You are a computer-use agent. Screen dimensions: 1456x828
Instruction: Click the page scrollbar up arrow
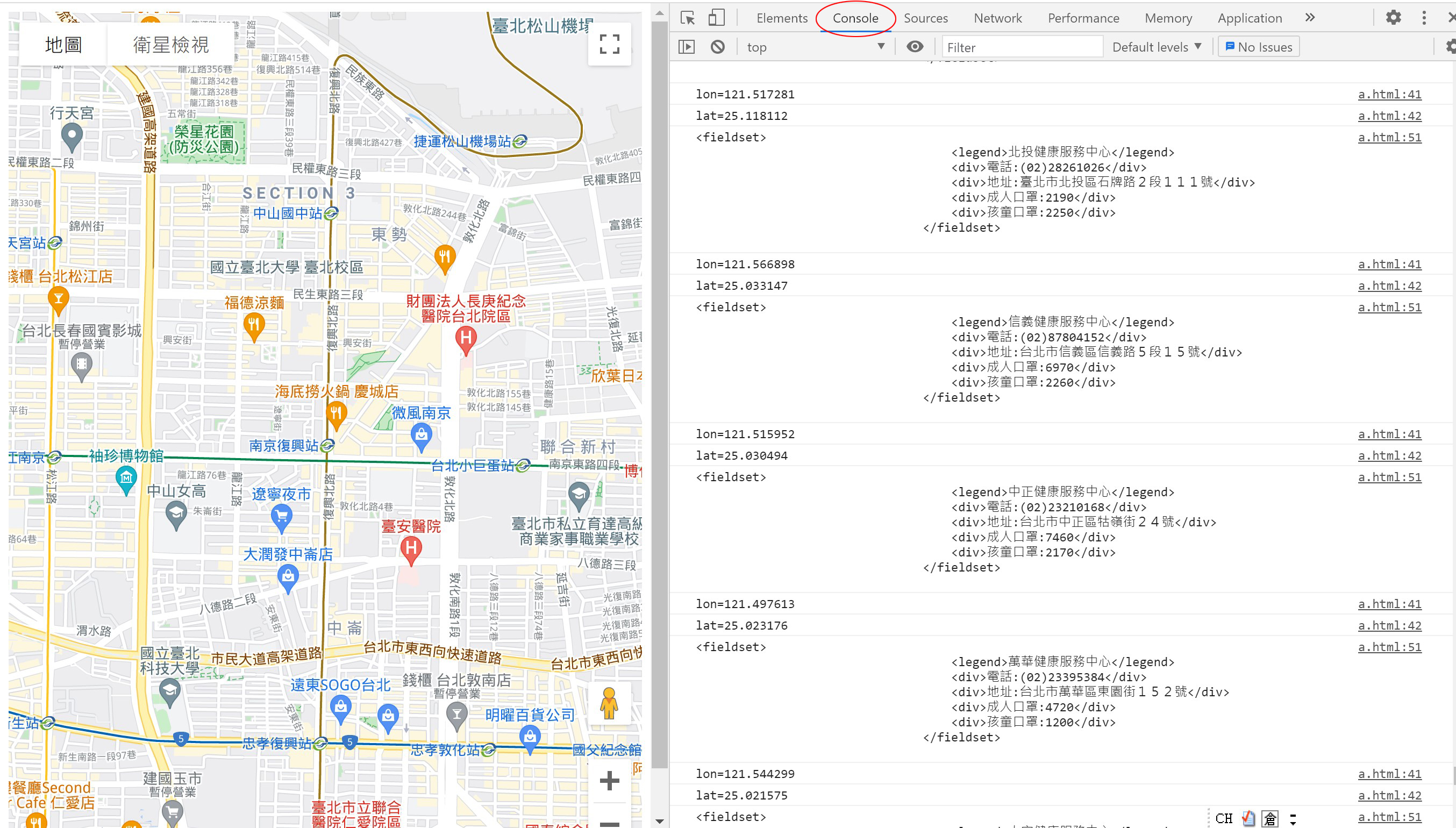(660, 12)
